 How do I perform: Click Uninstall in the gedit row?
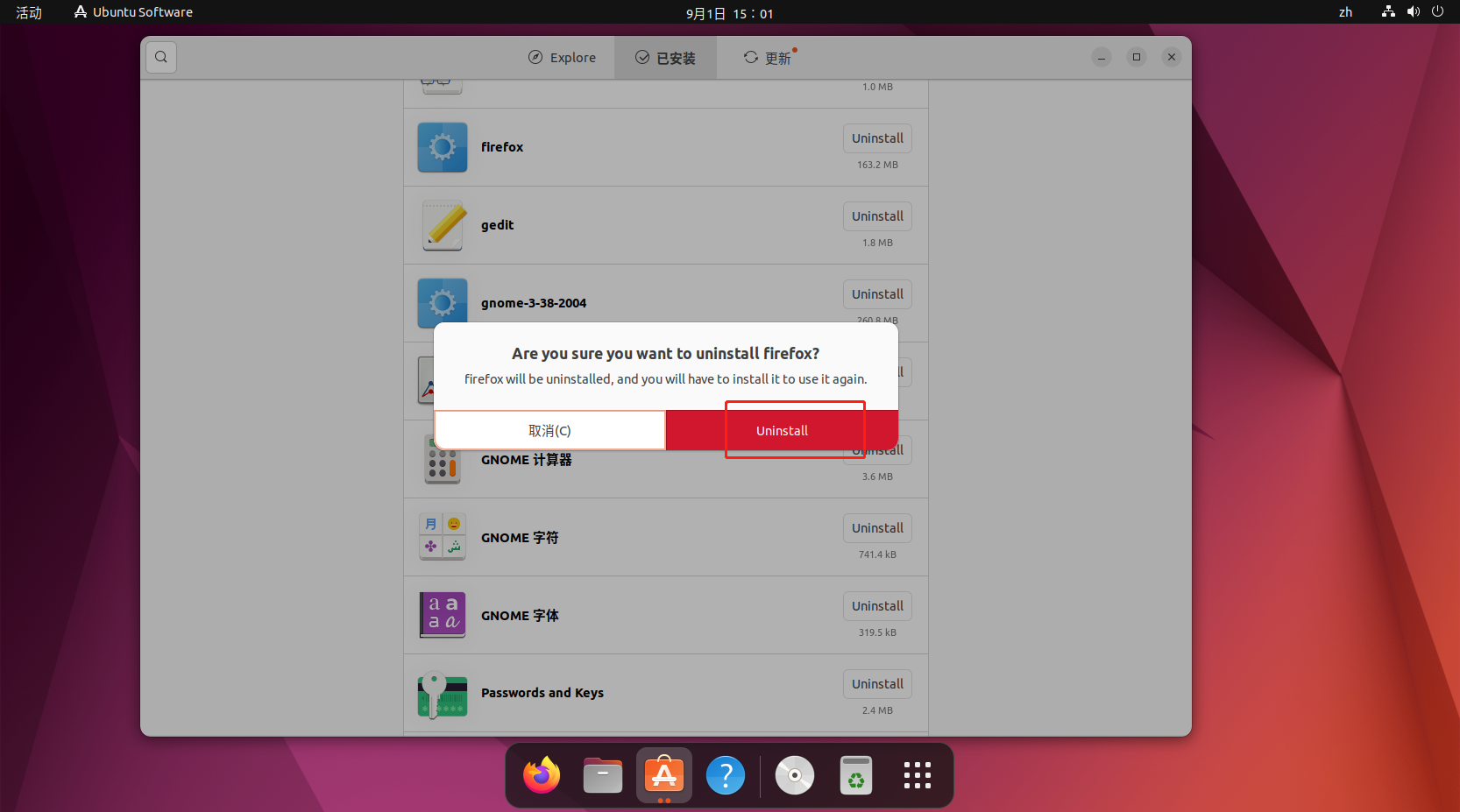877,216
